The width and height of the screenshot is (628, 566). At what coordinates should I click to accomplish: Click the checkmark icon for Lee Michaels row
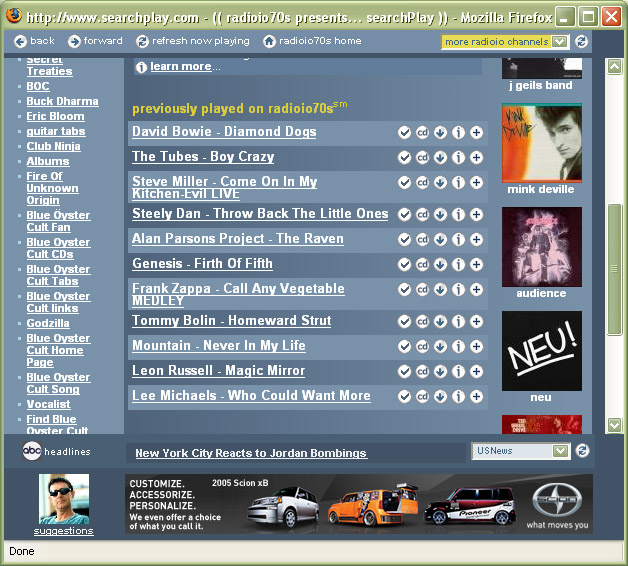405,397
